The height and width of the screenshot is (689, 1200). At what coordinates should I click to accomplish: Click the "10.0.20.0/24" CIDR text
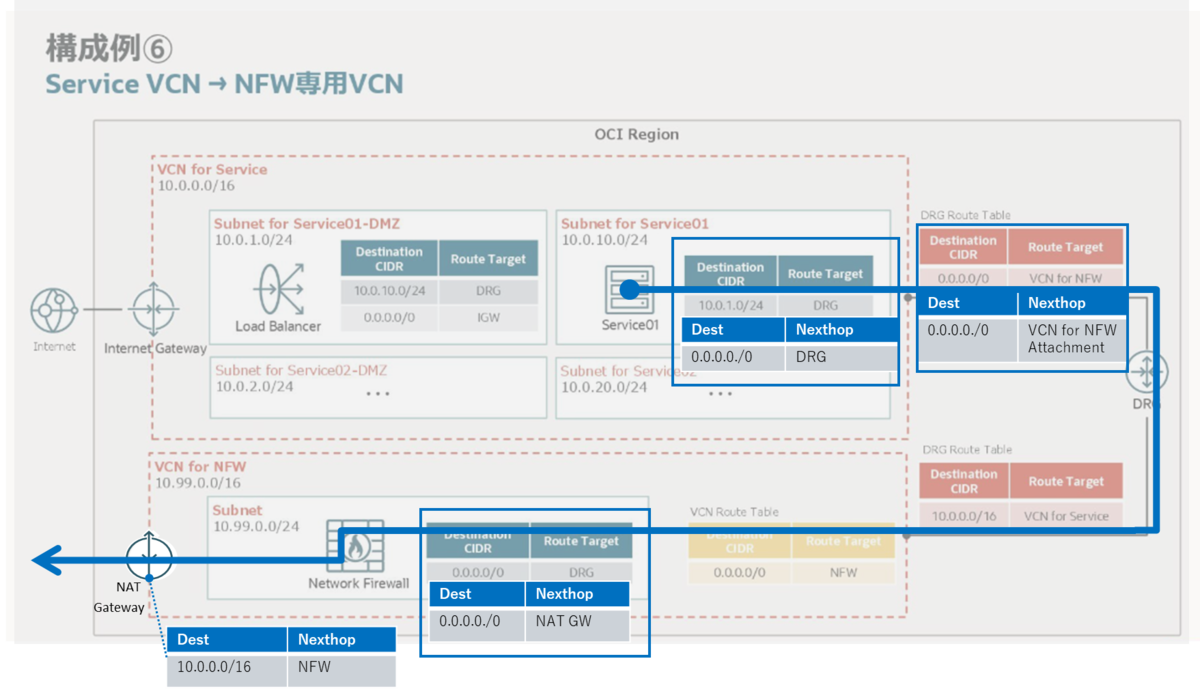click(x=603, y=387)
